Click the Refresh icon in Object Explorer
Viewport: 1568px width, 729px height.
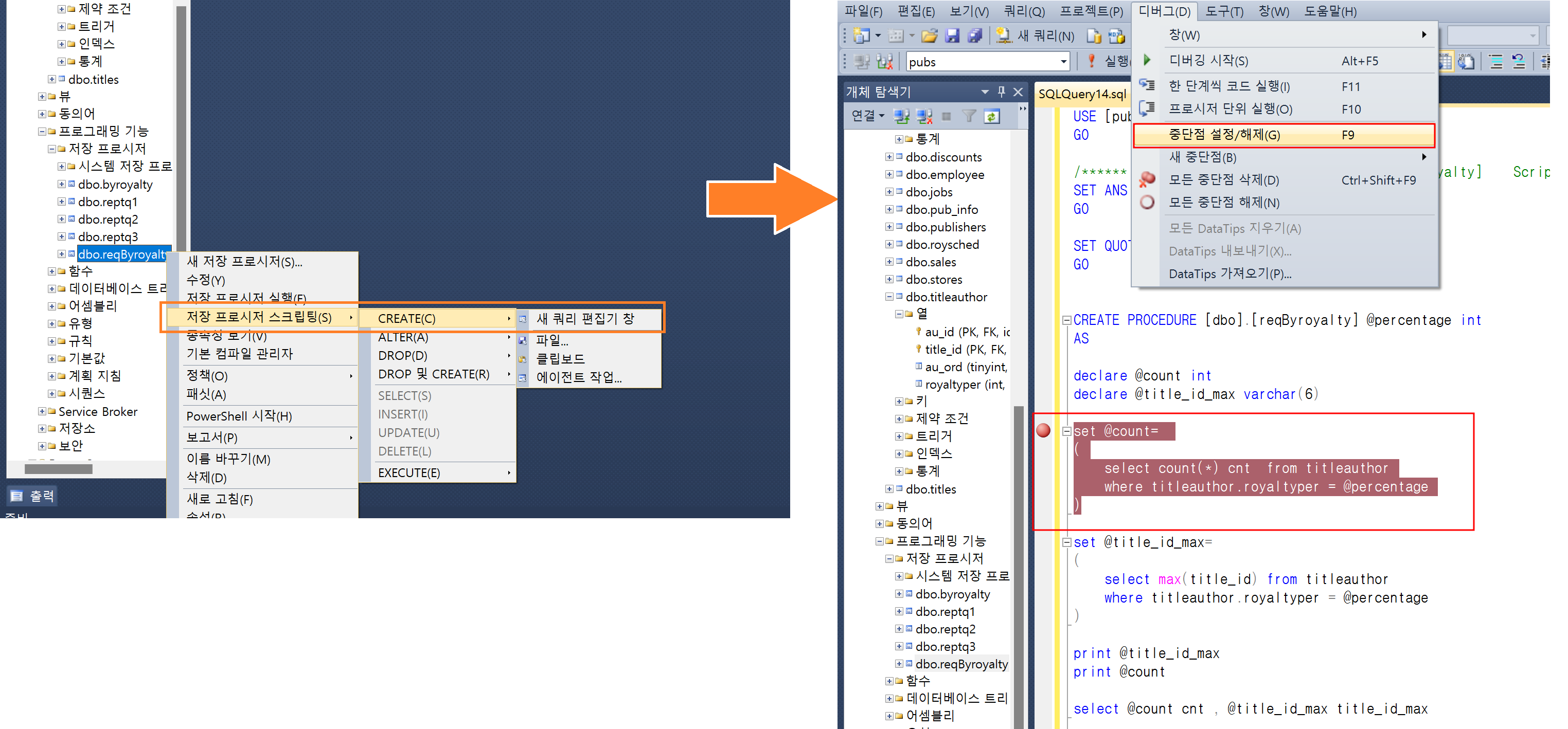(x=992, y=116)
